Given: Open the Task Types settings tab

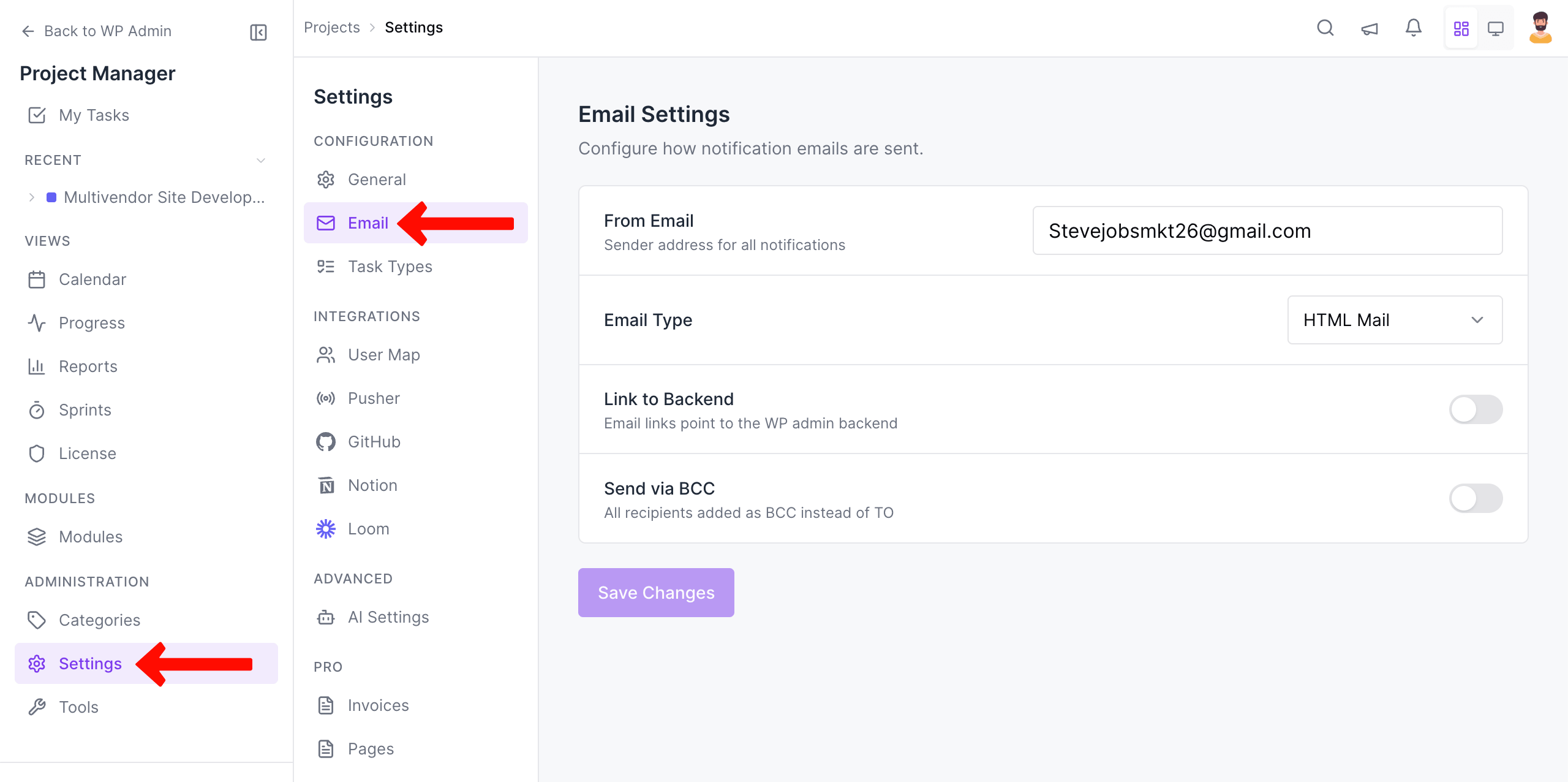Looking at the screenshot, I should (x=390, y=266).
